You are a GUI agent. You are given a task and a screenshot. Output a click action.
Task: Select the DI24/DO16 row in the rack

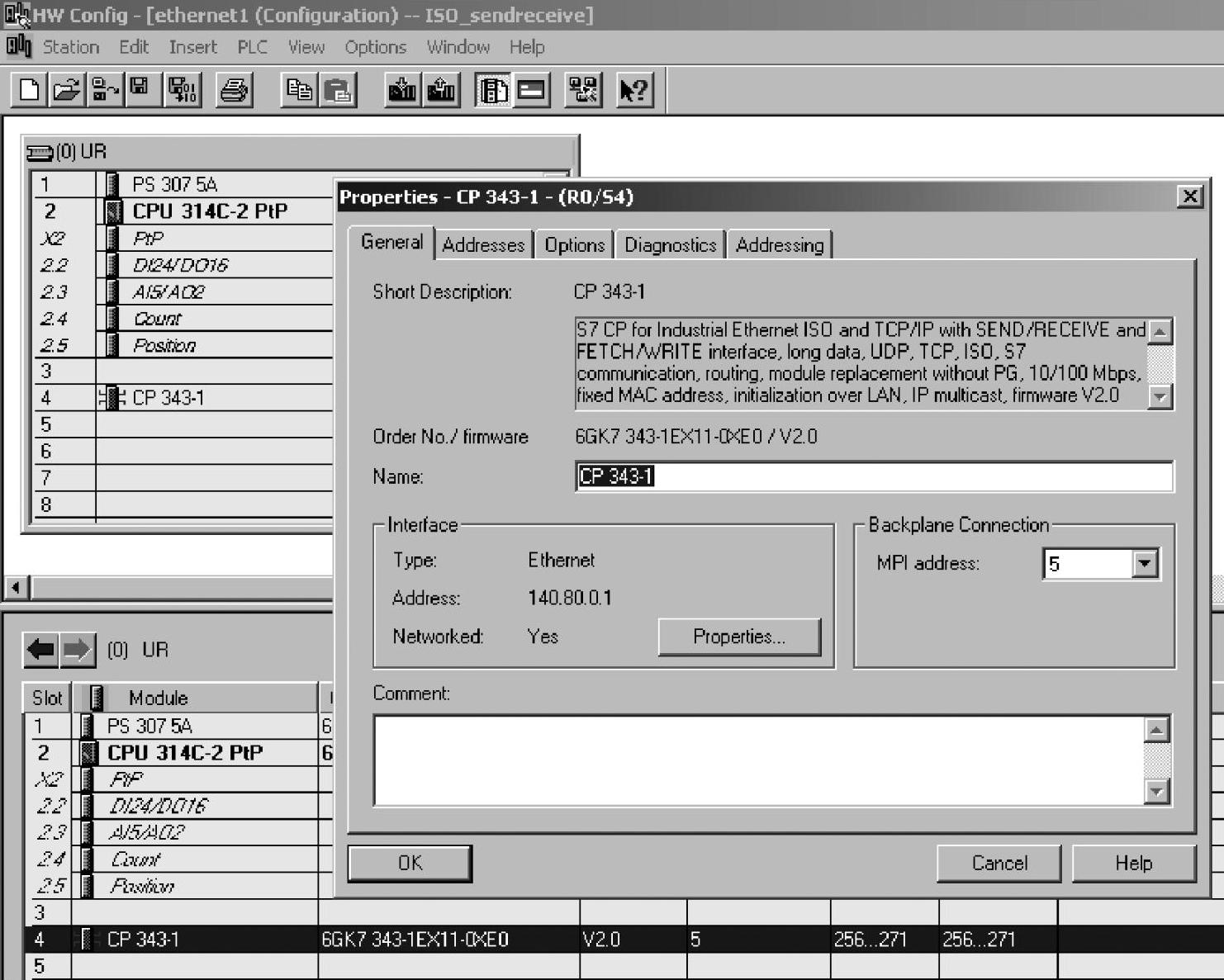pyautogui.click(x=183, y=265)
